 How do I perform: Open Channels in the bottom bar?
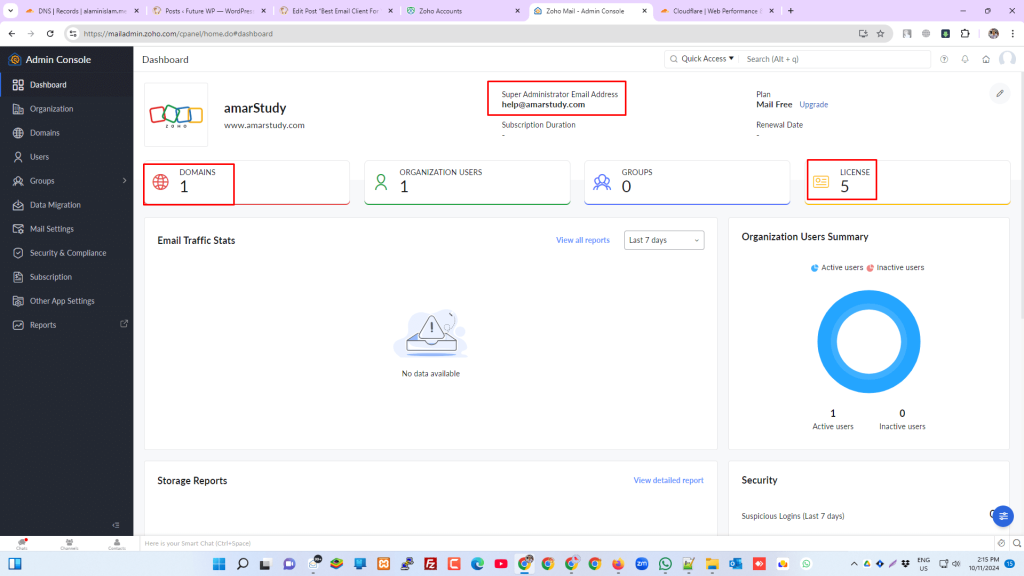tap(69, 544)
